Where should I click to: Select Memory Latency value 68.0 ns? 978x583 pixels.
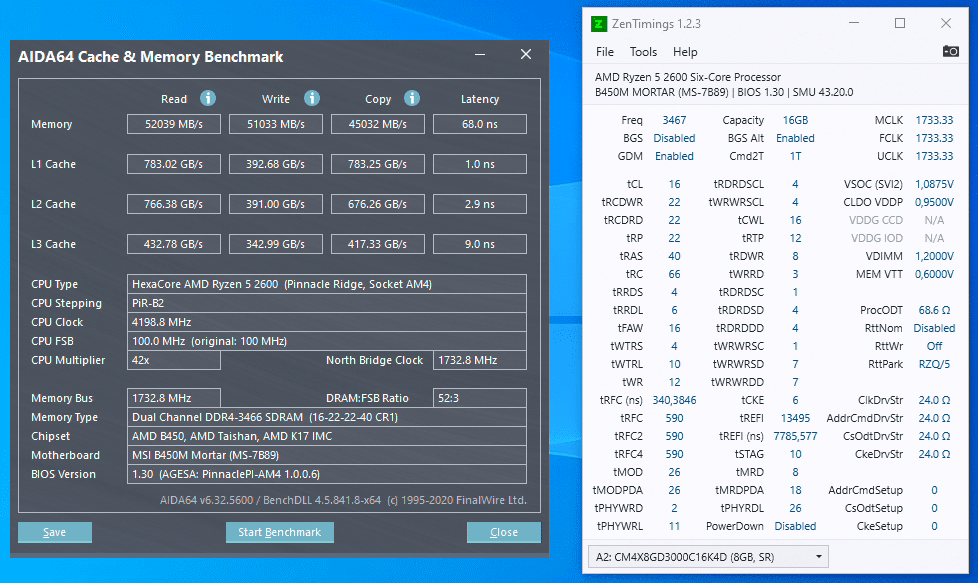point(480,124)
